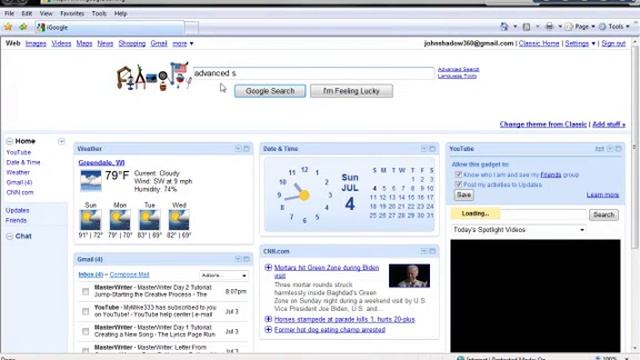The image size is (640, 360).
Task: Open the File menu
Action: pyautogui.click(x=9, y=13)
